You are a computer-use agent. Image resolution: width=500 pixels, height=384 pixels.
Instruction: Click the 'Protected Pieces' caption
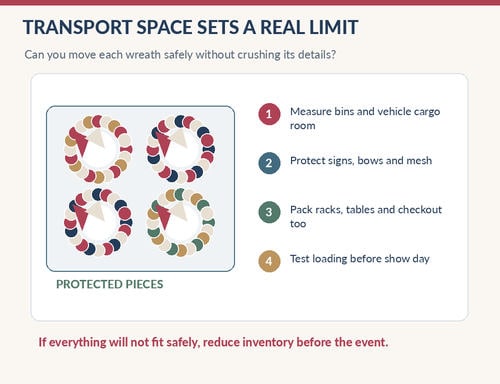click(x=110, y=284)
